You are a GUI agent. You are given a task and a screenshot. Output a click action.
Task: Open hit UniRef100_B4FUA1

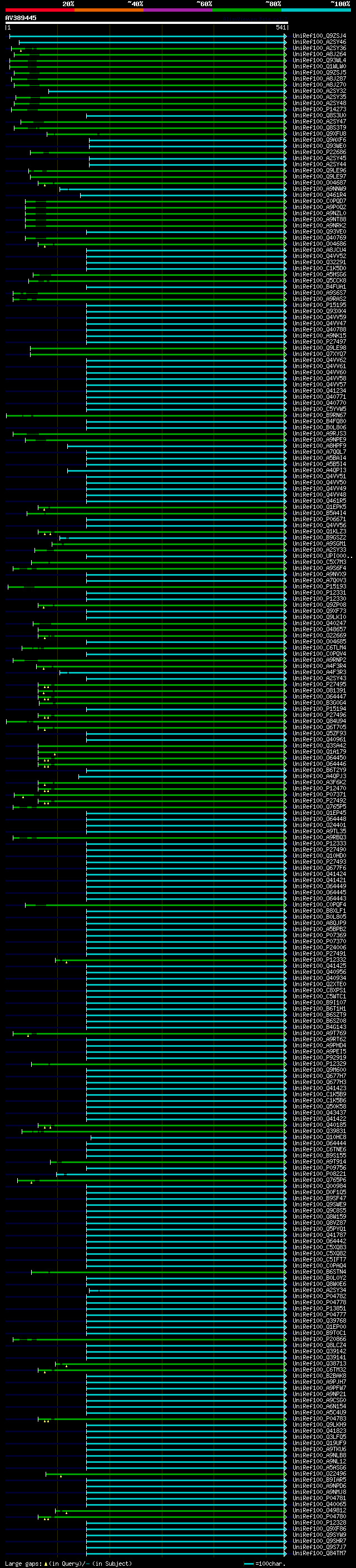tap(319, 286)
